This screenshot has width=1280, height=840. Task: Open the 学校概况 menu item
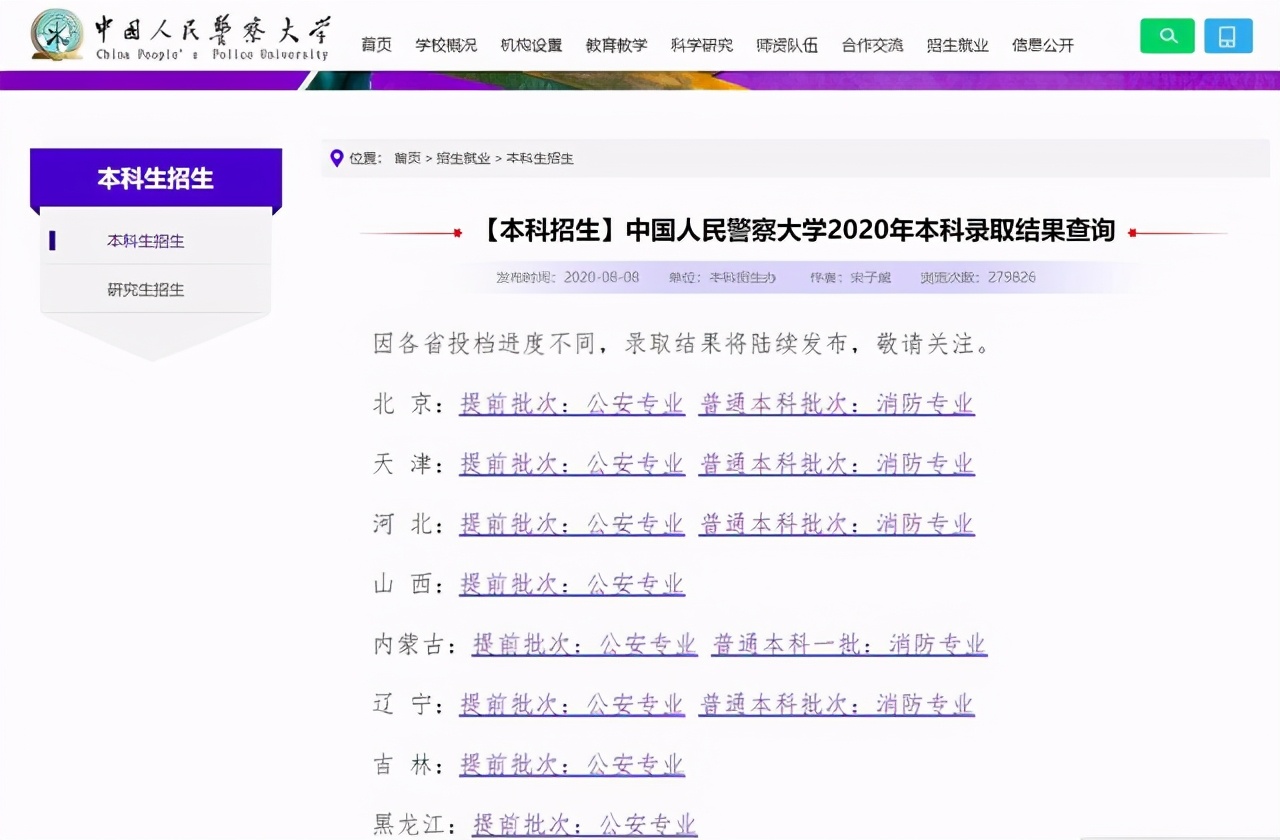point(445,44)
